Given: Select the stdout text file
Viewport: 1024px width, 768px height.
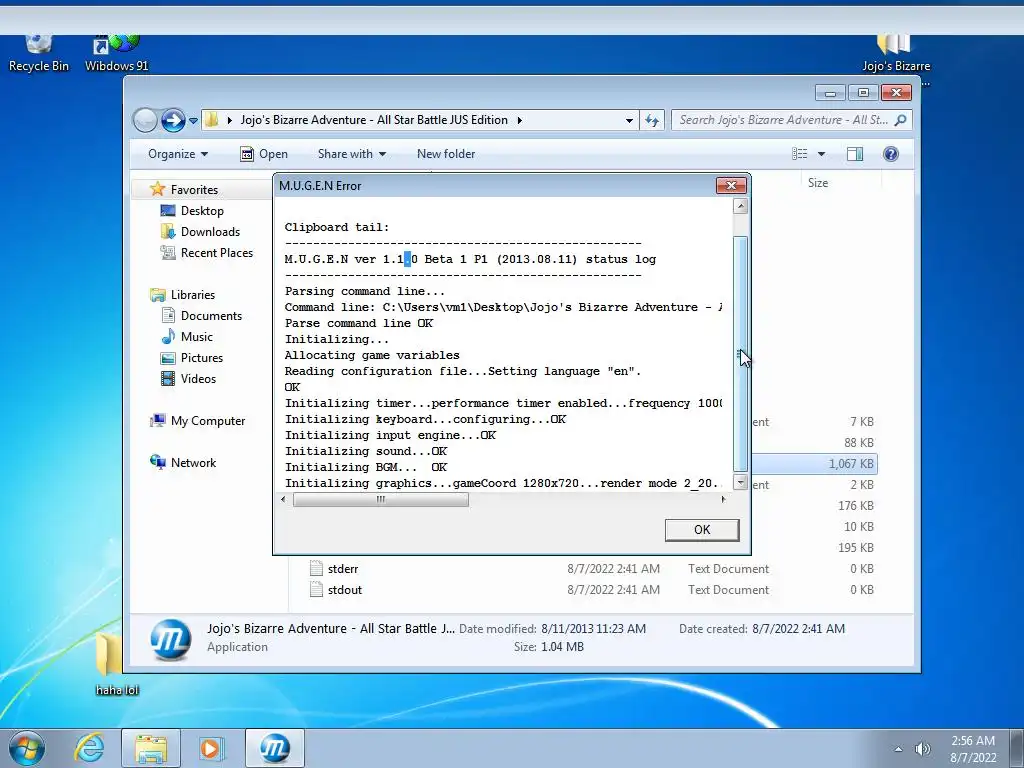Looking at the screenshot, I should (x=345, y=590).
